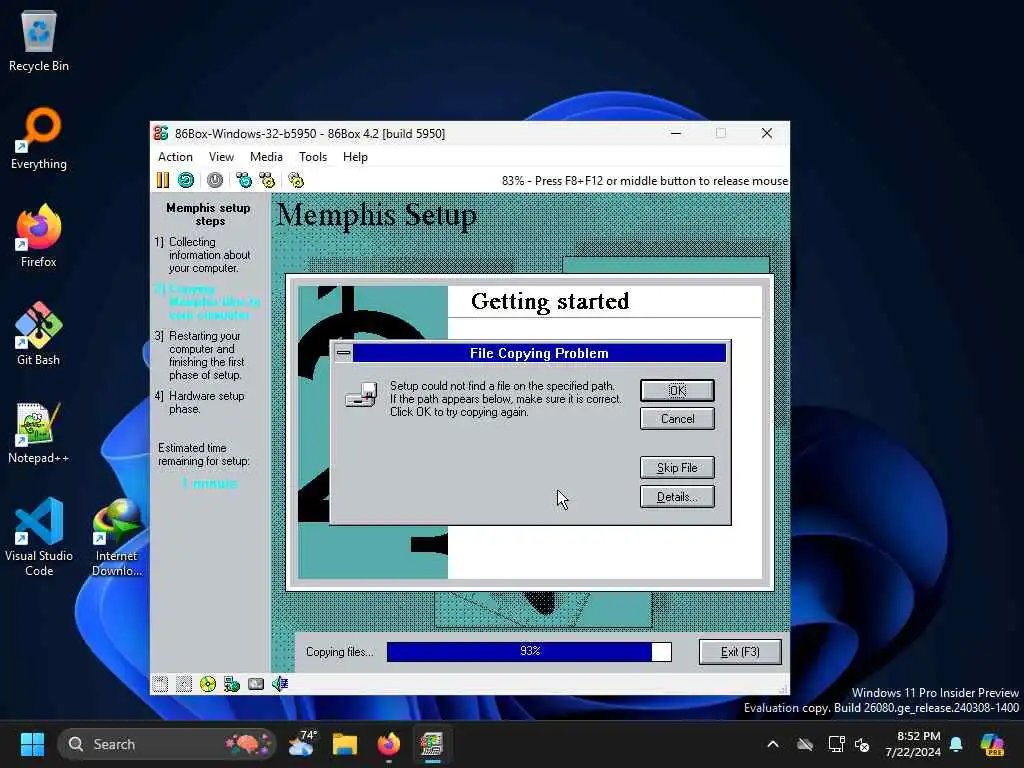
Task: Open Firefox from the taskbar
Action: coord(389,744)
